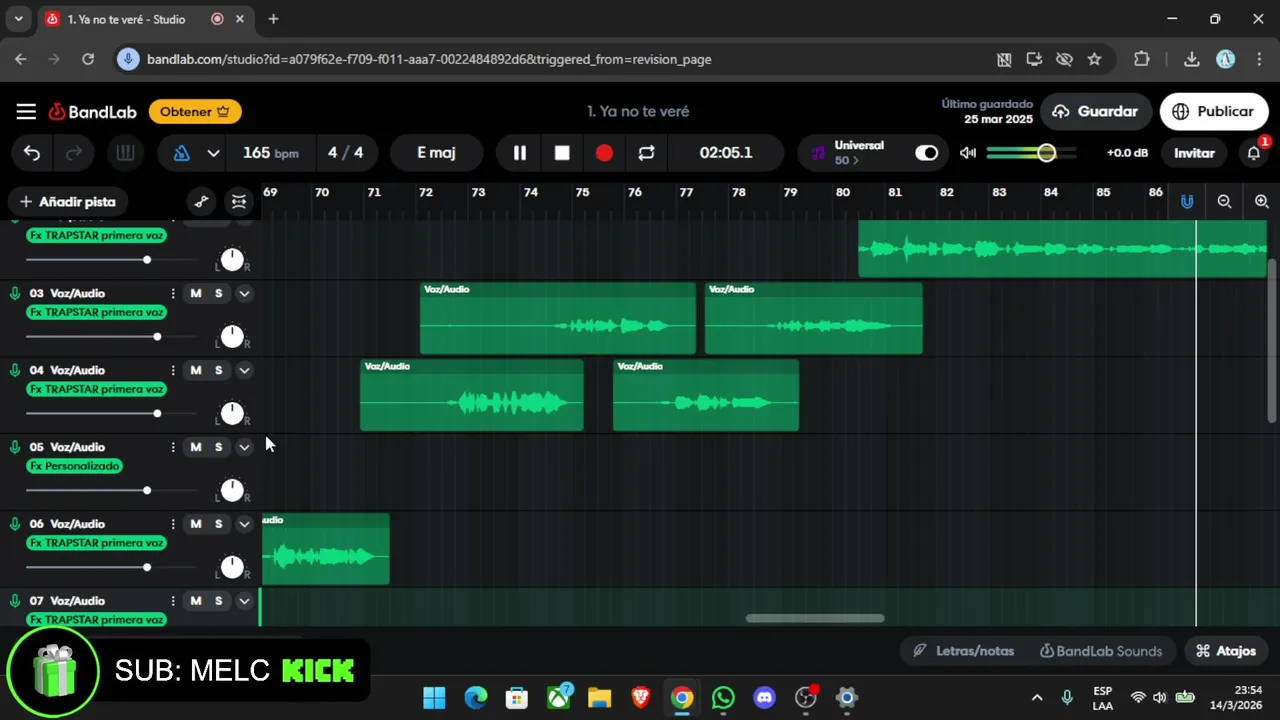Open WhatsApp from the taskbar

(x=723, y=697)
